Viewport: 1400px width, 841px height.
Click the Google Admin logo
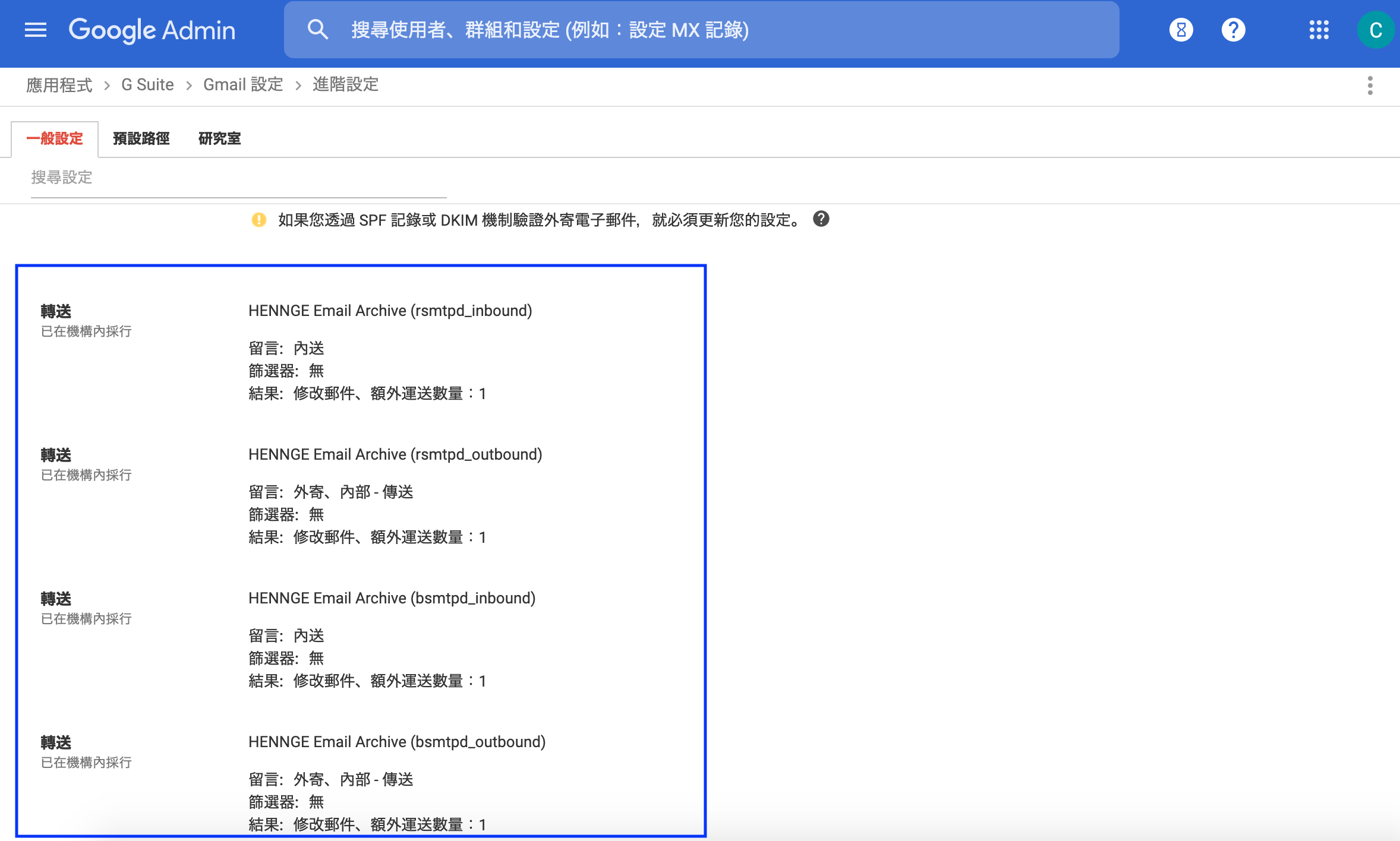(152, 30)
